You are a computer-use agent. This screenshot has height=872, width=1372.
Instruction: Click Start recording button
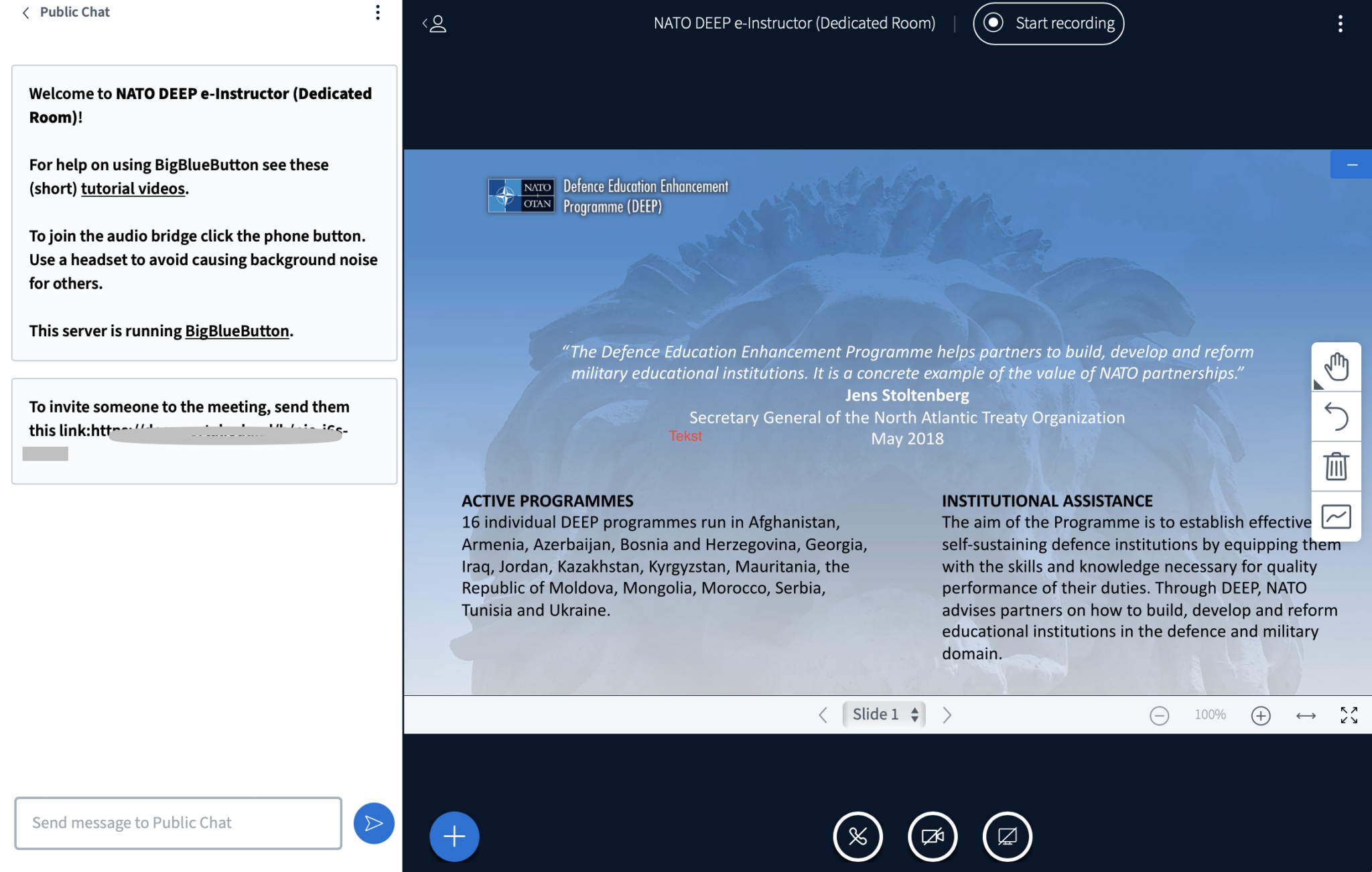point(1048,23)
